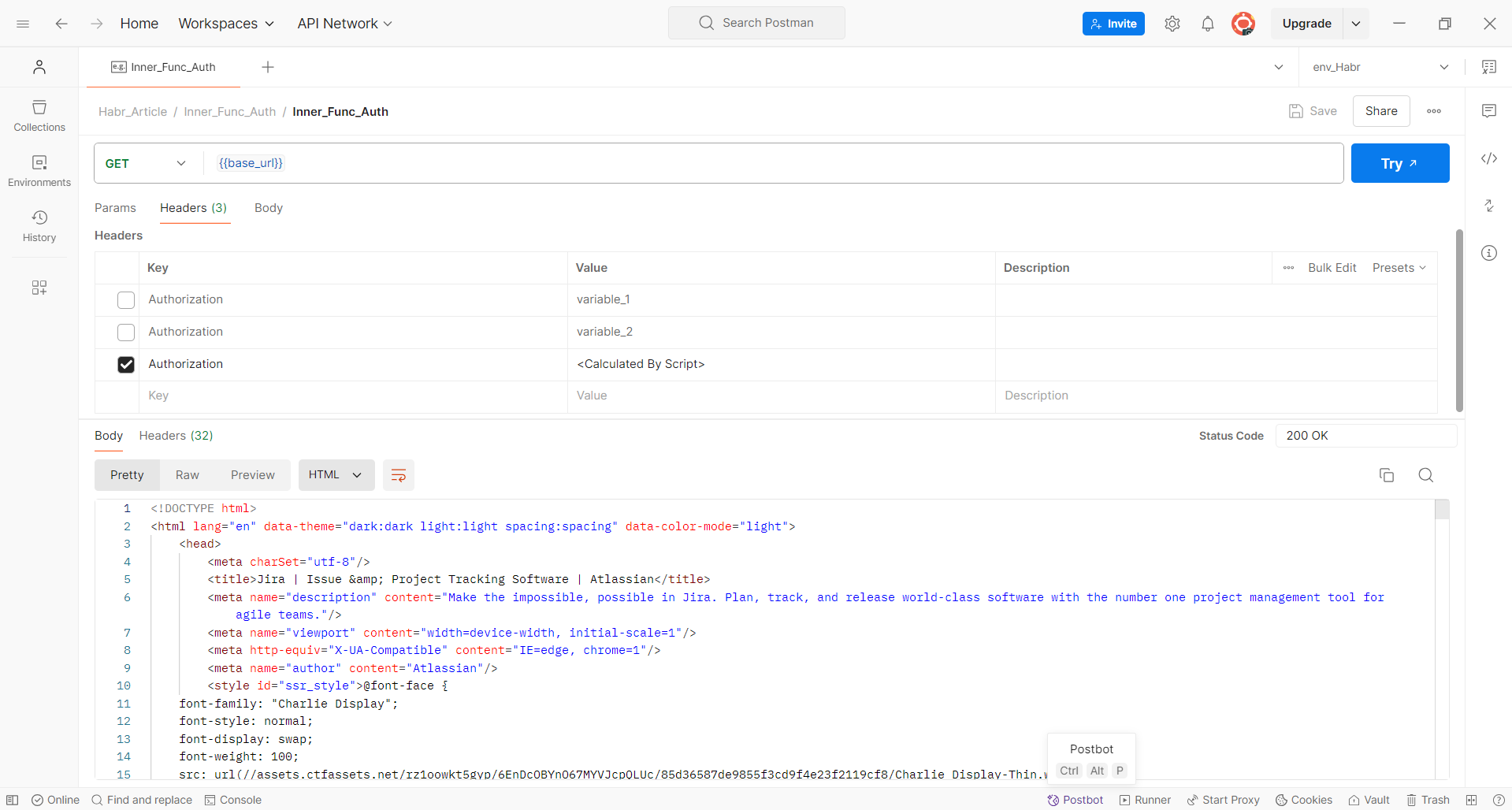1512x810 pixels.
Task: Open the Presets dropdown
Action: click(x=1399, y=268)
